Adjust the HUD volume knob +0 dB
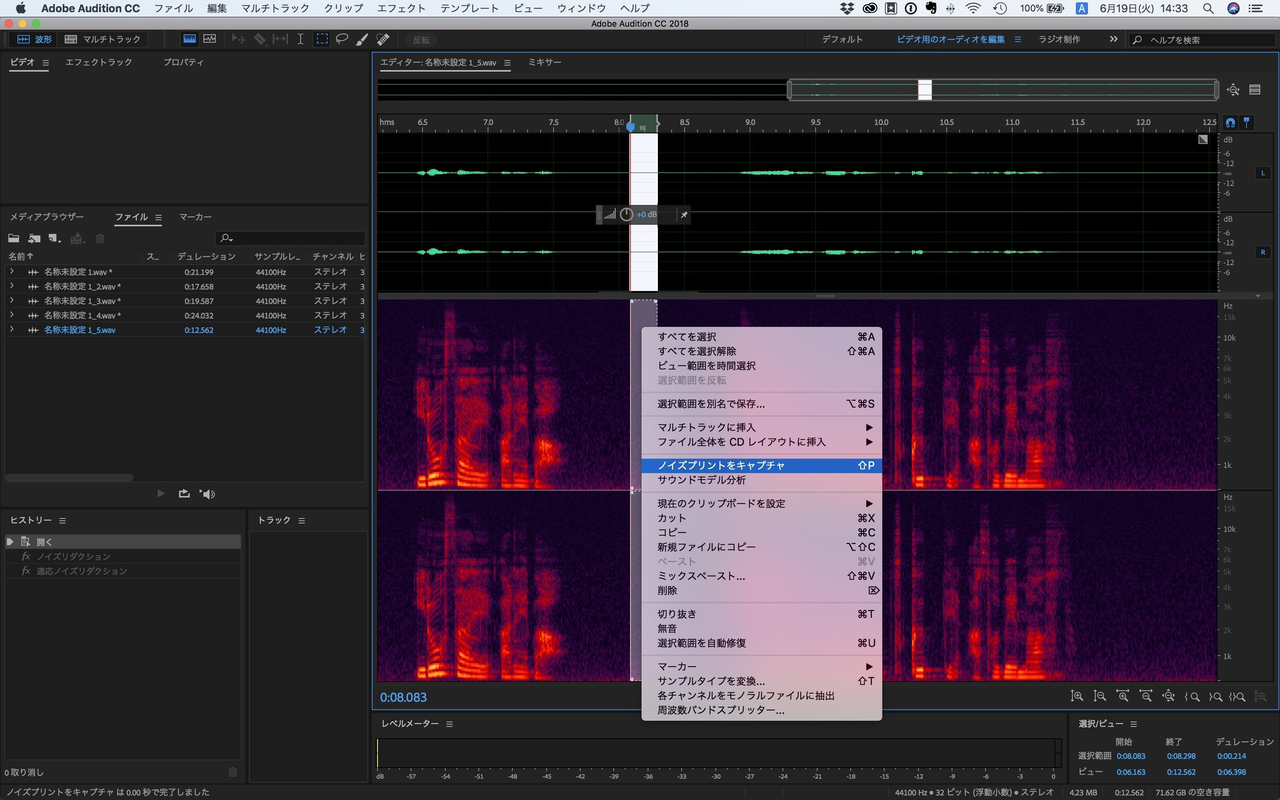The width and height of the screenshot is (1280, 800). click(626, 215)
